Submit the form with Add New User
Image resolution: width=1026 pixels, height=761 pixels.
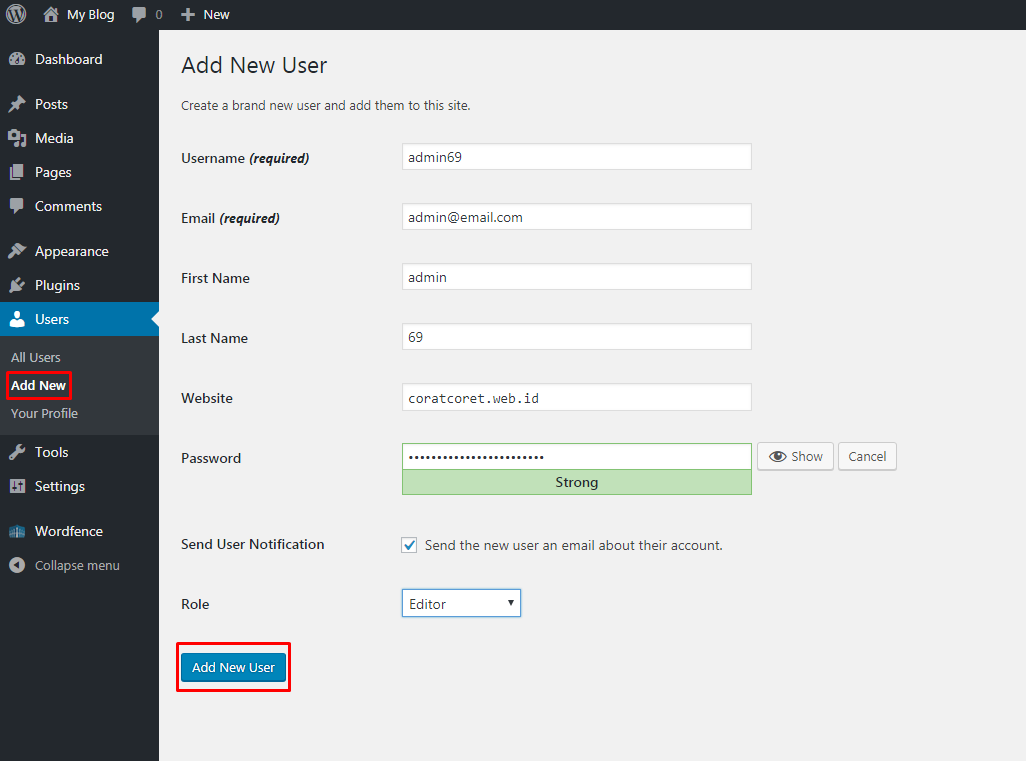(233, 668)
